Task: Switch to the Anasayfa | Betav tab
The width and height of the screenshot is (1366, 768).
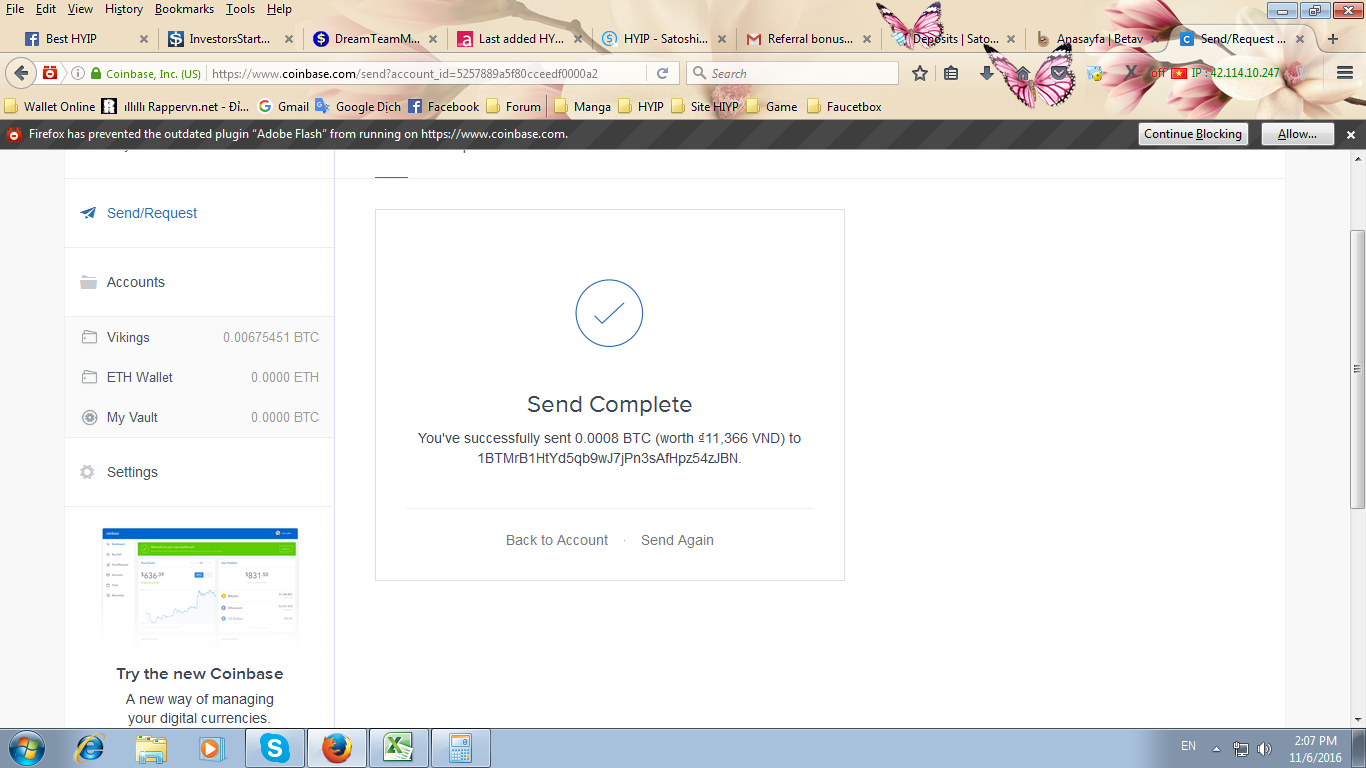Action: [1099, 39]
